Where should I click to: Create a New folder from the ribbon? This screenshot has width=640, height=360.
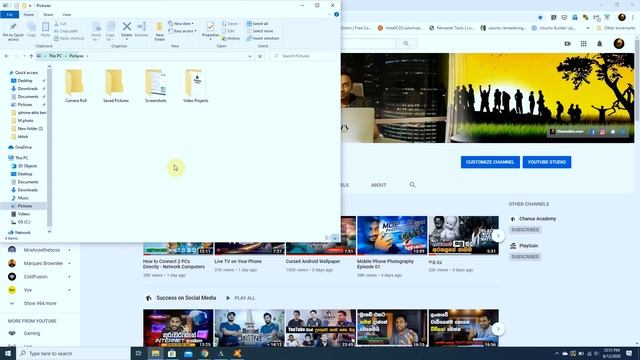click(x=160, y=31)
